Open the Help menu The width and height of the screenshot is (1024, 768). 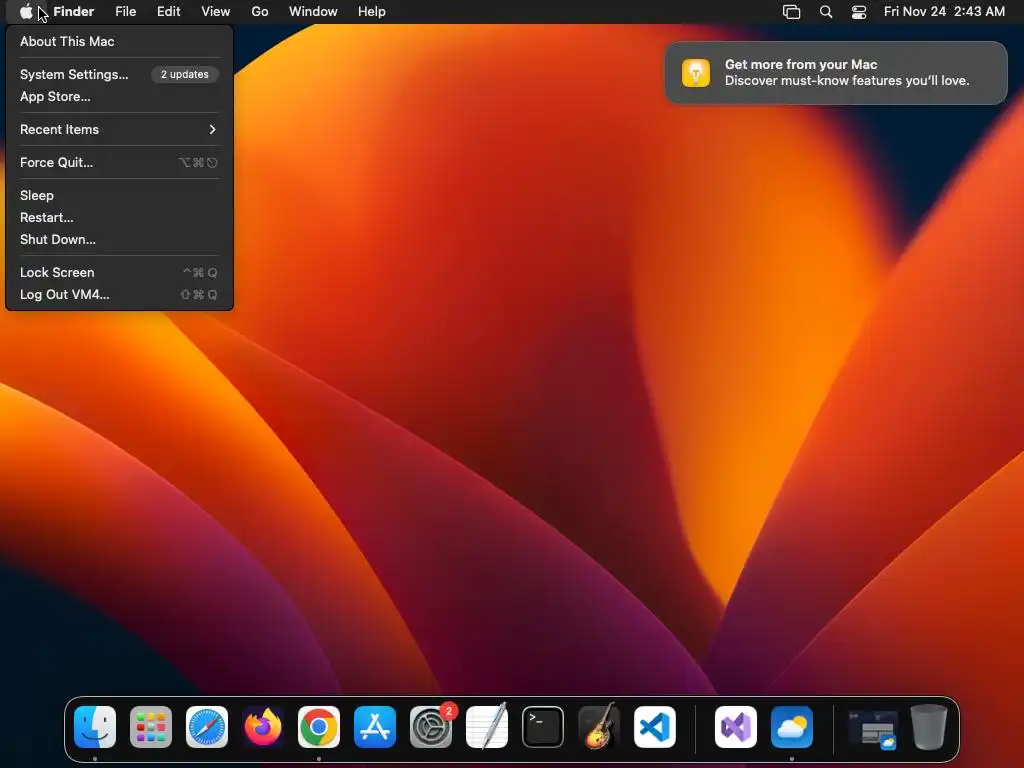pyautogui.click(x=372, y=12)
